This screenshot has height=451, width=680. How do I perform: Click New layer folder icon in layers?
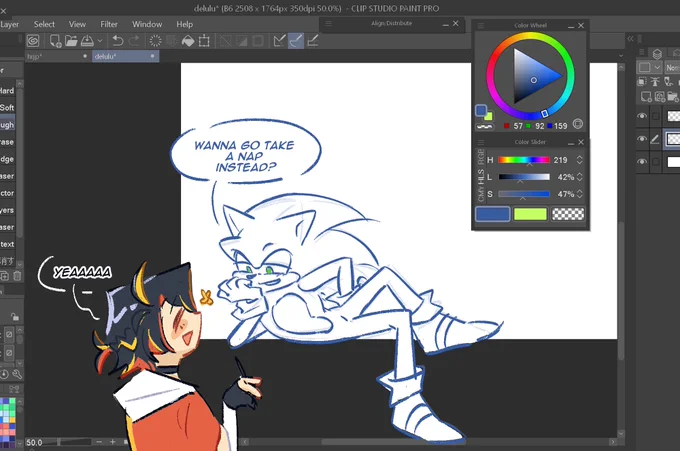pyautogui.click(x=673, y=96)
